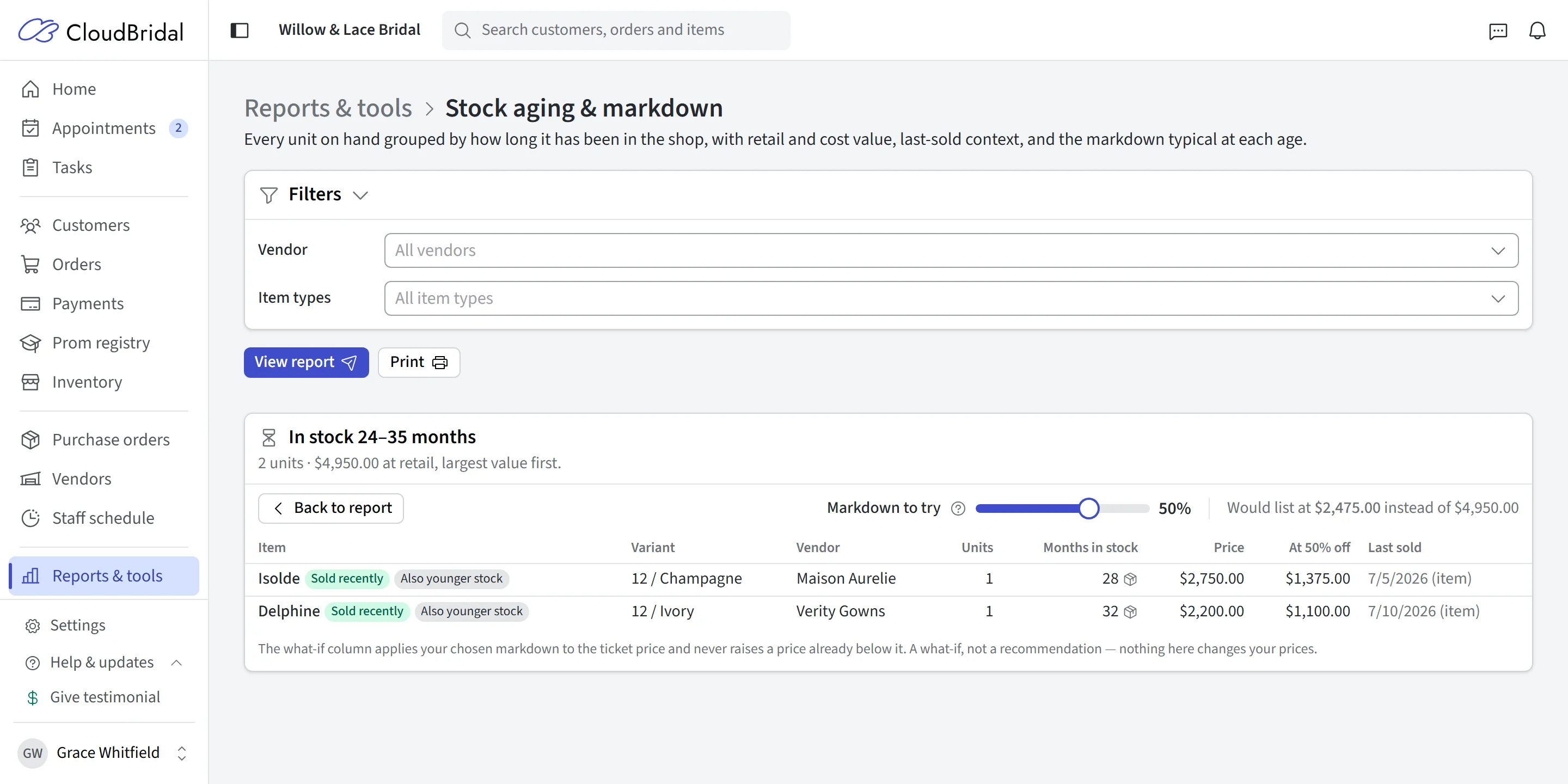This screenshot has height=784, width=1568.
Task: Open the chat messages icon
Action: point(1497,30)
